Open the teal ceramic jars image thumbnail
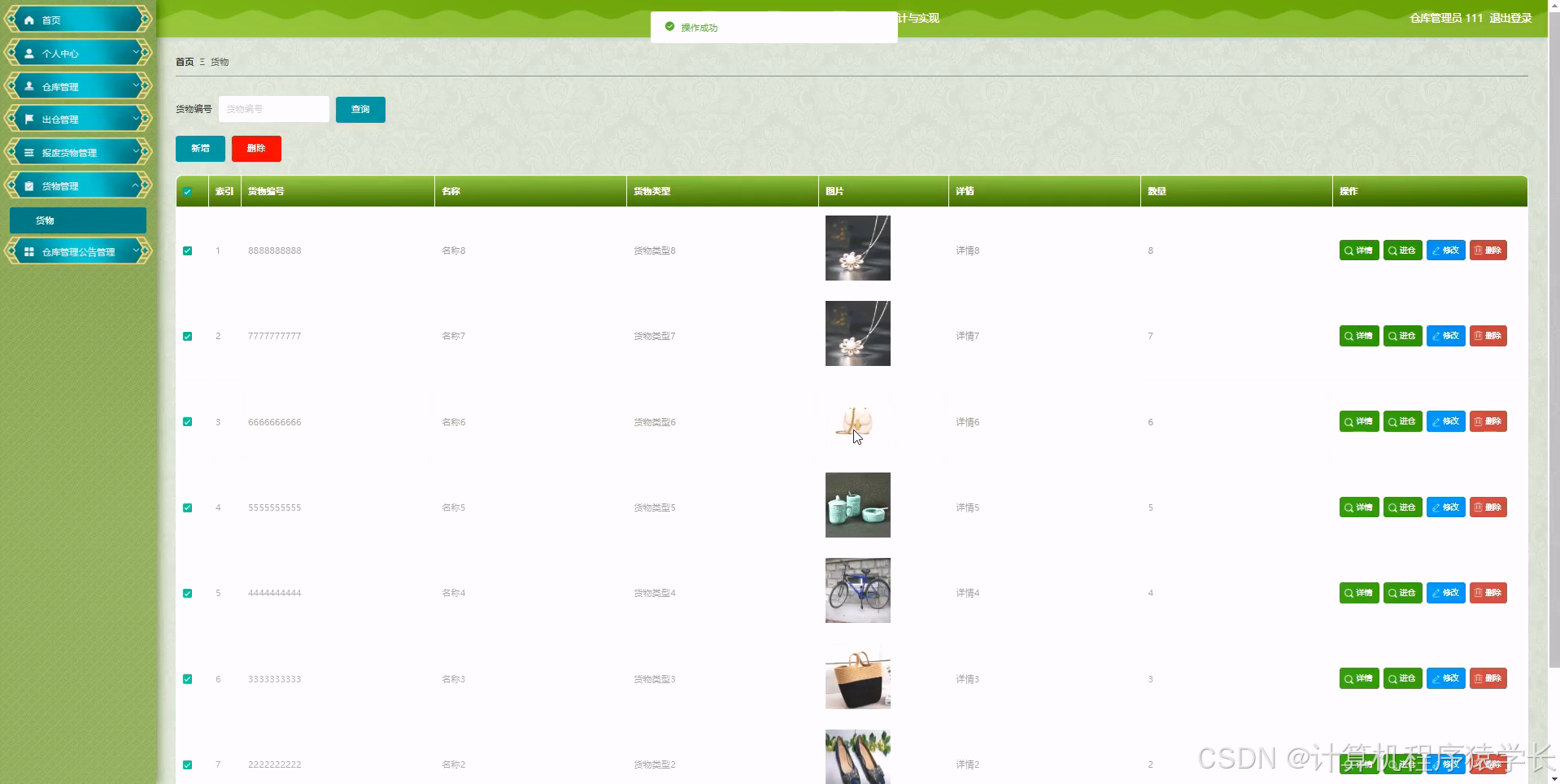The width and height of the screenshot is (1560, 784). point(858,505)
